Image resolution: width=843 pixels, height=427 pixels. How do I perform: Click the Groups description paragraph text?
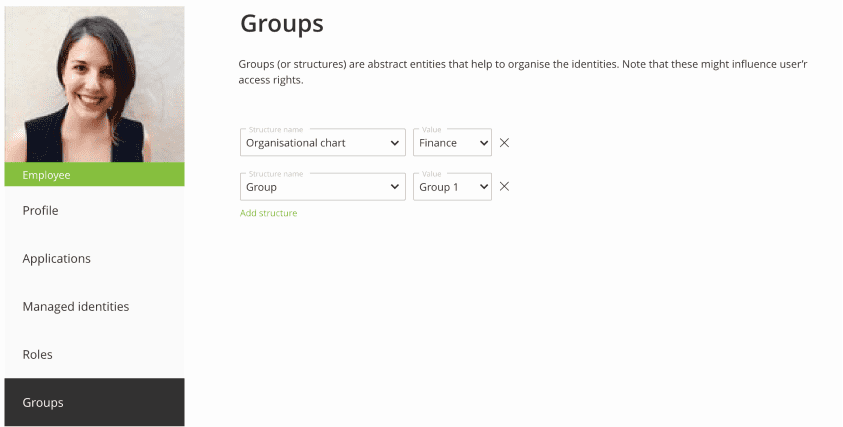coord(520,72)
